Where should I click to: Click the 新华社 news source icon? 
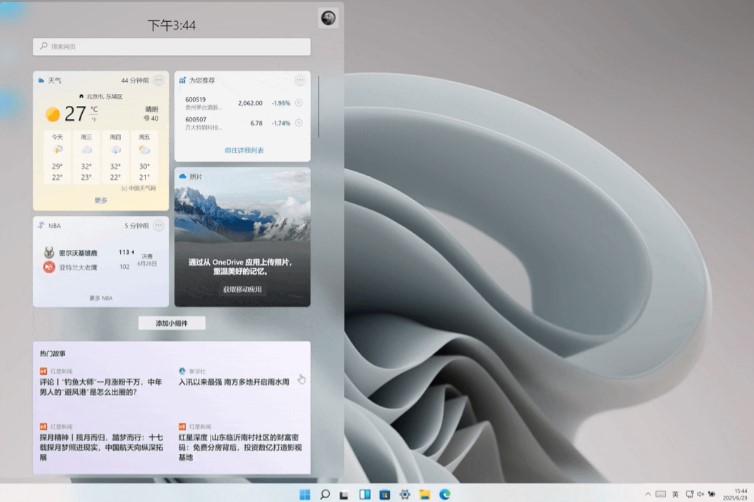182,371
